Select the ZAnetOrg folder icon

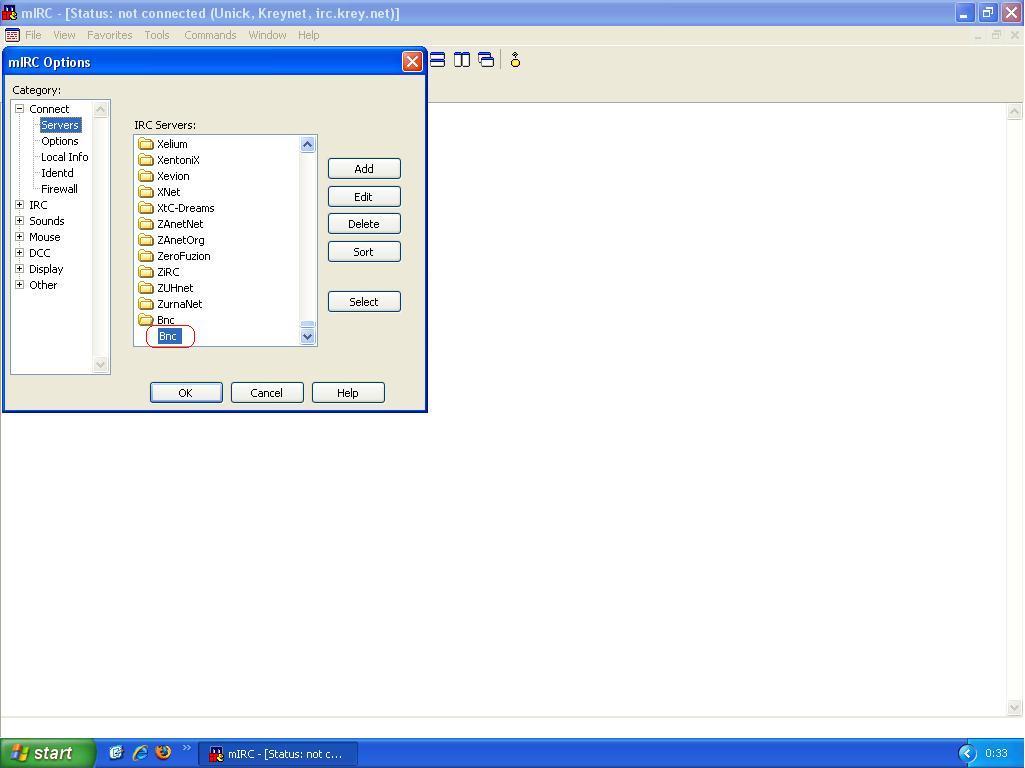[x=146, y=240]
